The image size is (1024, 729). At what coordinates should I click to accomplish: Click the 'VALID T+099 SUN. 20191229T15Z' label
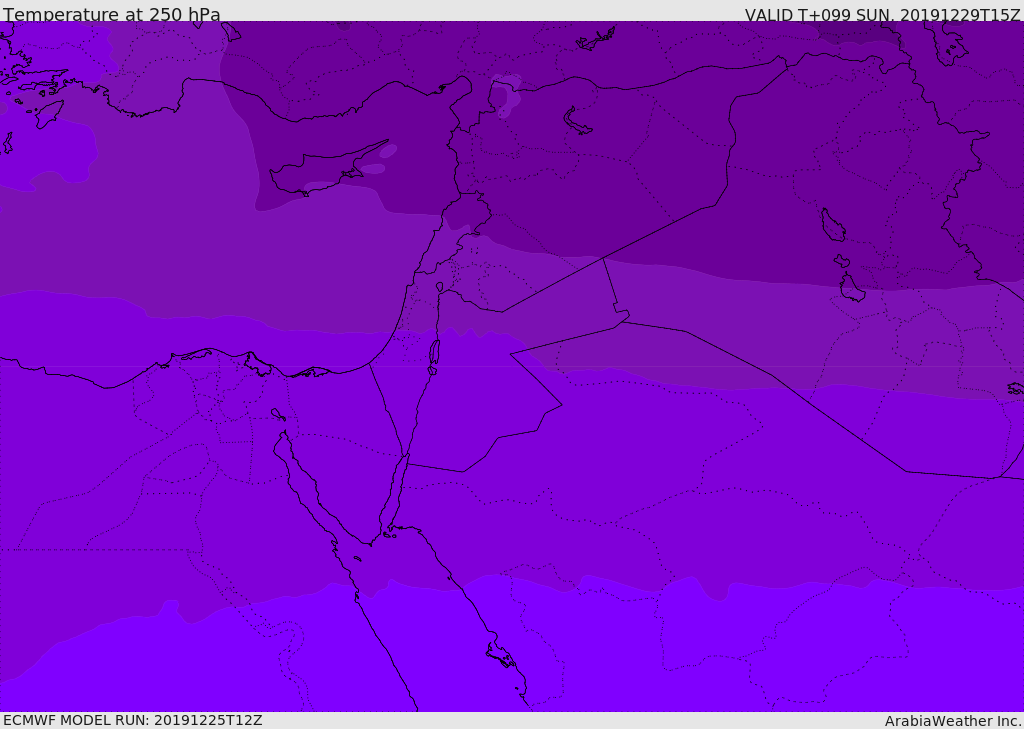coord(882,15)
